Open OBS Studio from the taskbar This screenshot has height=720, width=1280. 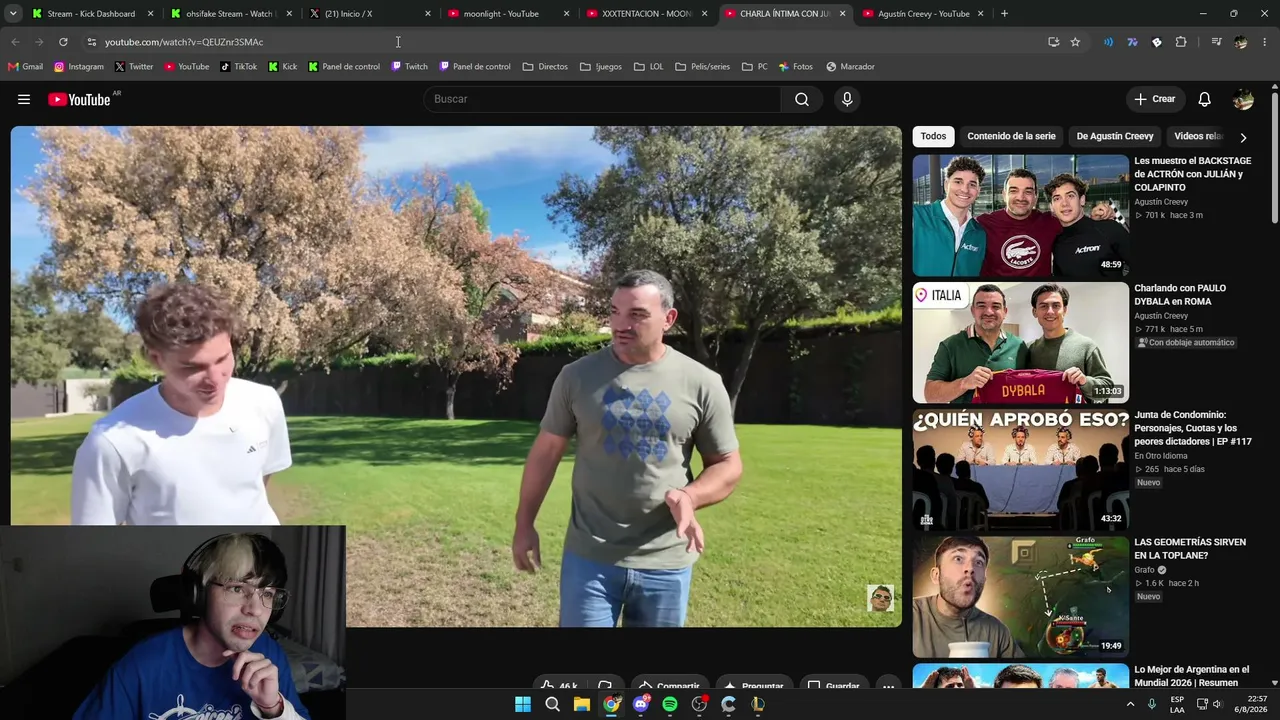coord(699,704)
